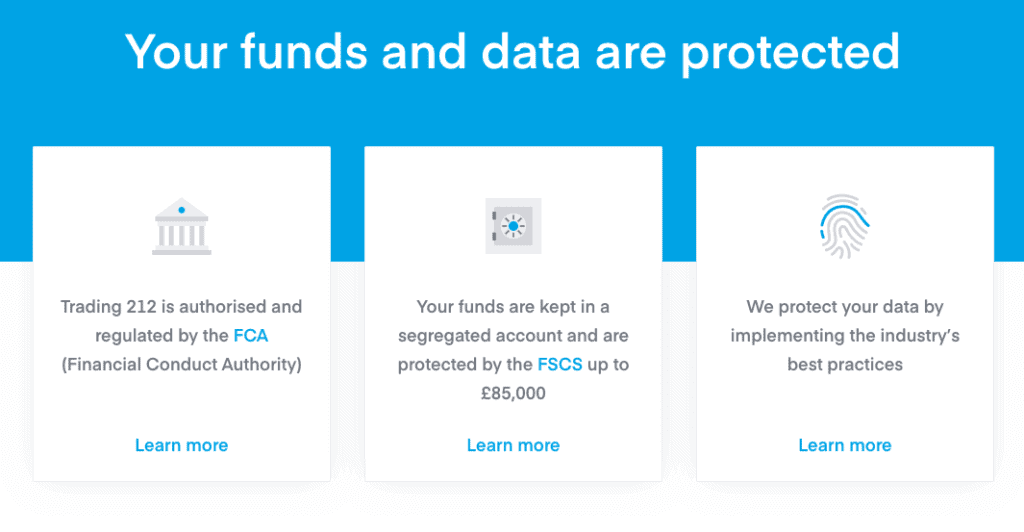1024x532 pixels.
Task: Click 'regulated by the' text
Action: click(x=162, y=336)
